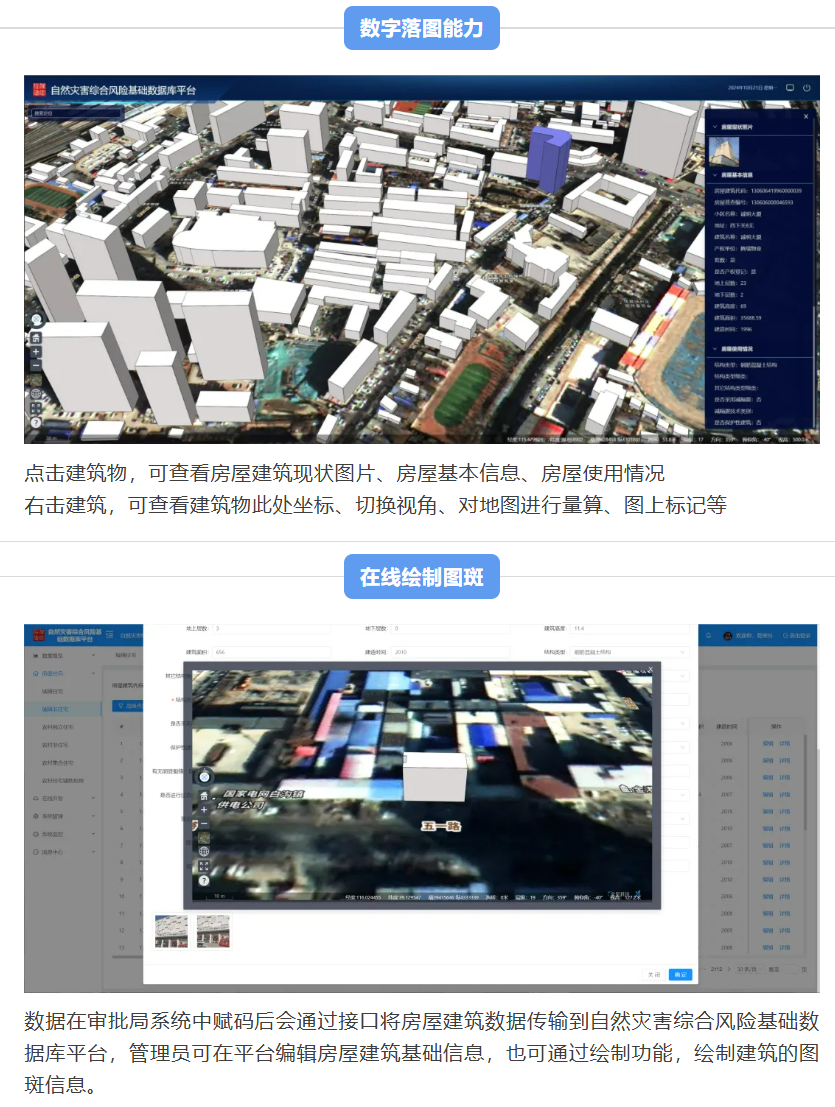Click the blue 确定 button in the dialog
835x1107 pixels.
tap(680, 973)
